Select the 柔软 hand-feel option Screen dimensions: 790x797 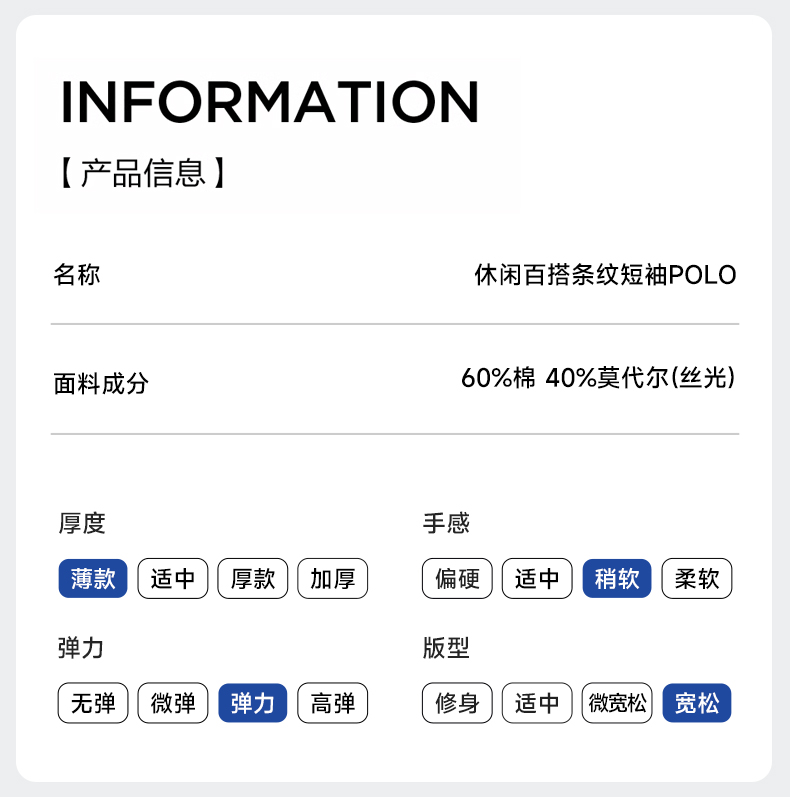click(697, 578)
